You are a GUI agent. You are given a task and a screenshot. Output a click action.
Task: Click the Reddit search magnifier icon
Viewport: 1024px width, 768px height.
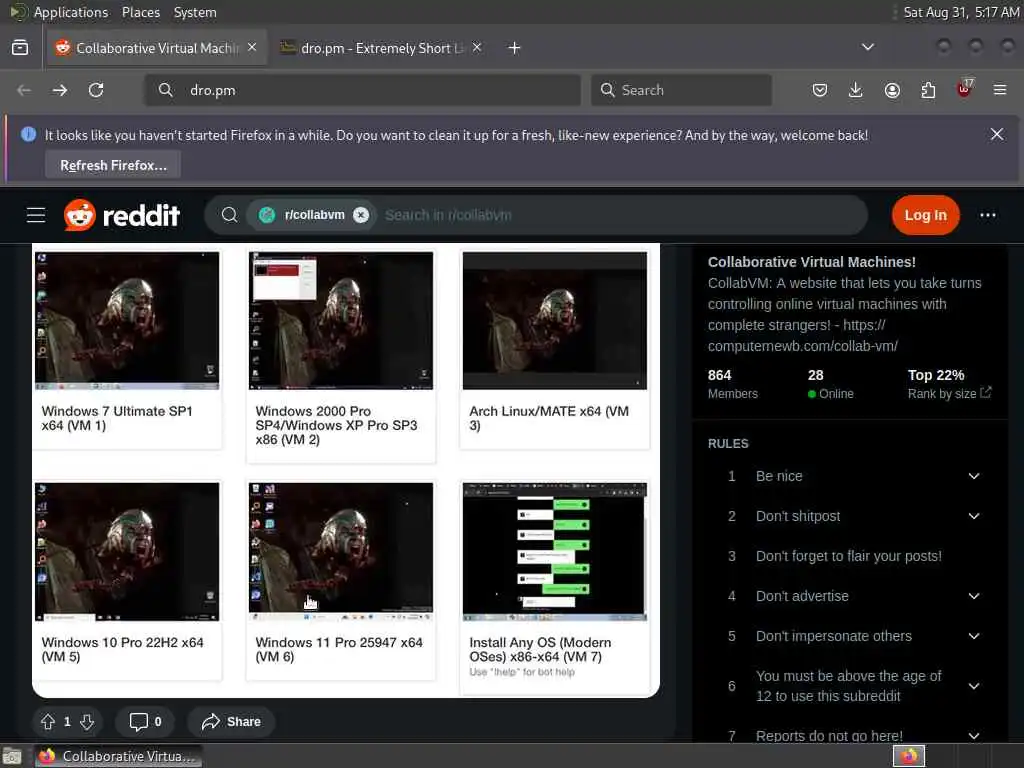pyautogui.click(x=229, y=215)
